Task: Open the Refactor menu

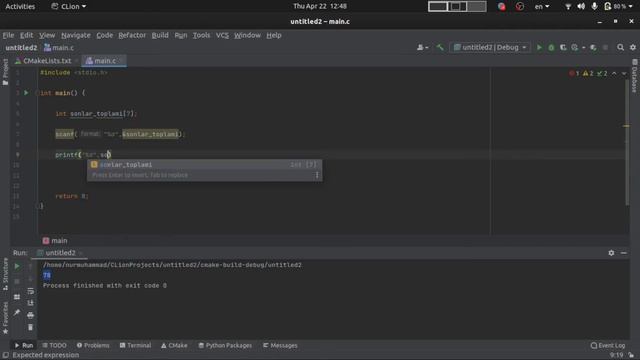Action: [132, 35]
